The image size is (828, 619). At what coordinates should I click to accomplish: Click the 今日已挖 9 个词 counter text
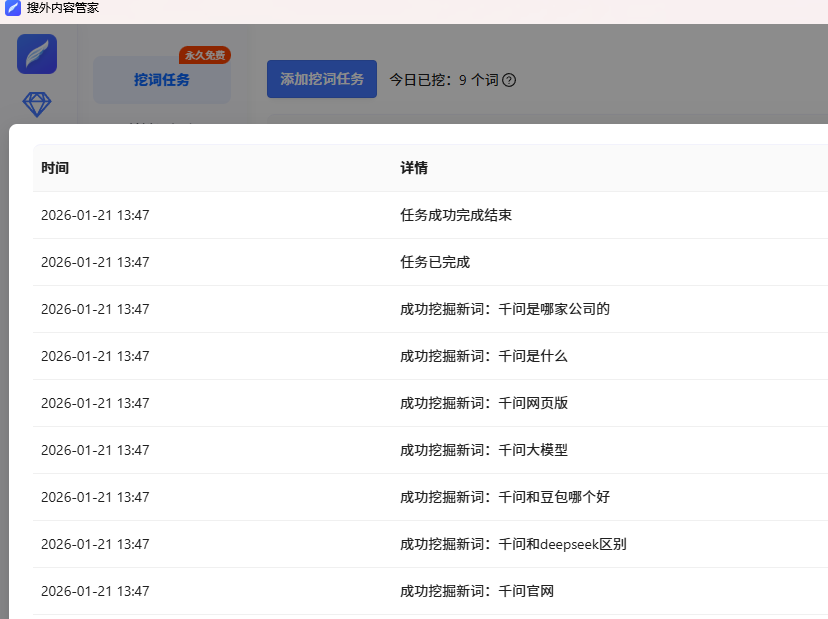(x=443, y=80)
